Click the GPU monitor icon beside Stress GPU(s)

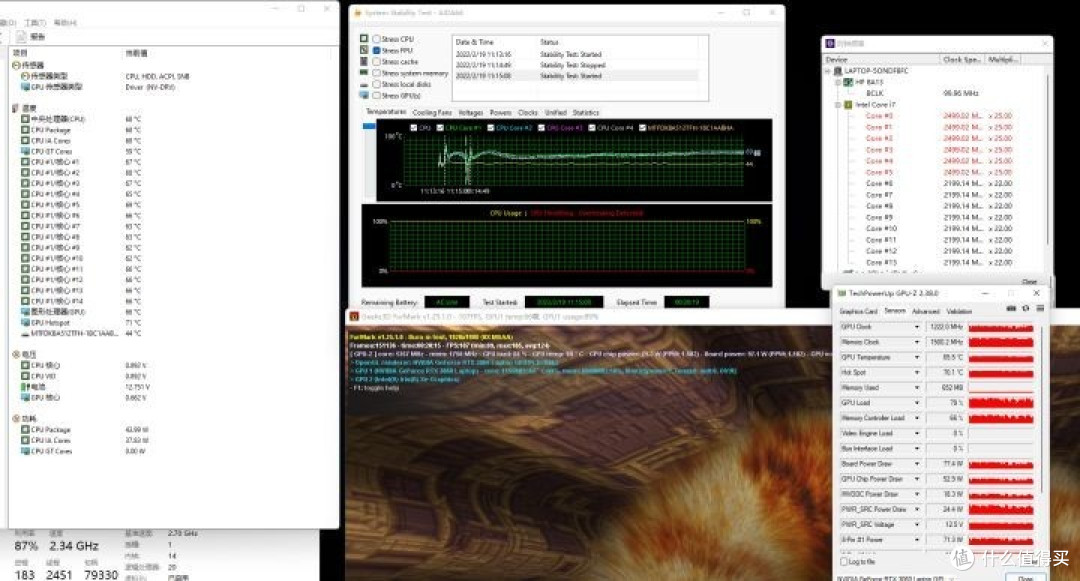(364, 95)
